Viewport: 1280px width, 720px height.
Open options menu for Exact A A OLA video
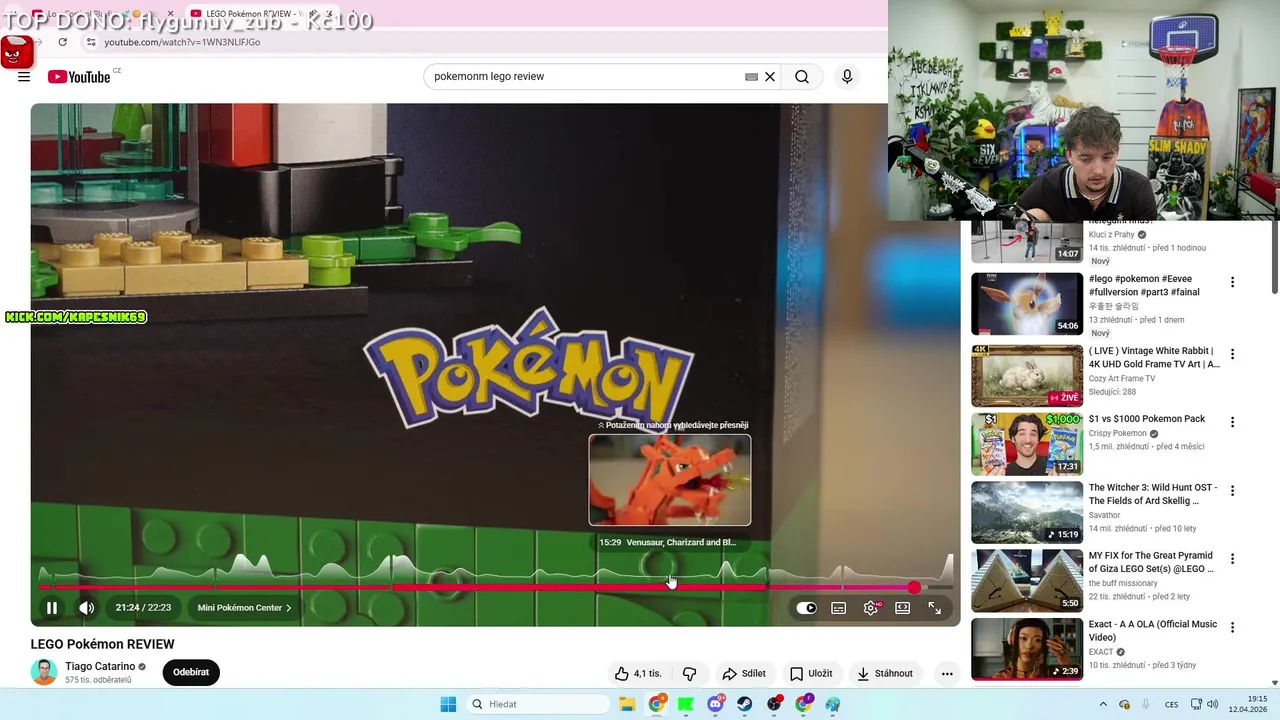(1232, 628)
